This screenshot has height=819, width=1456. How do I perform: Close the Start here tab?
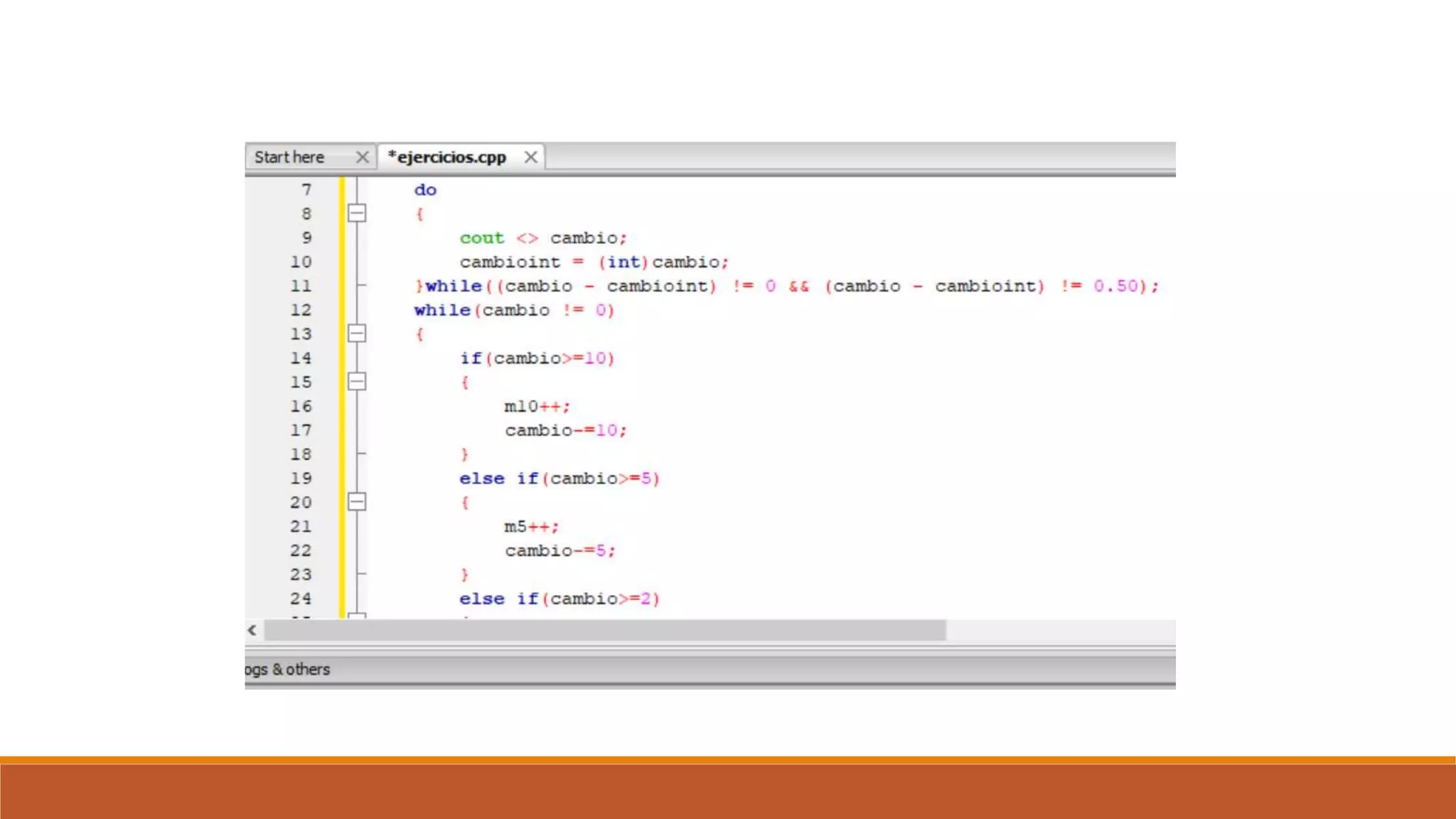pos(363,157)
